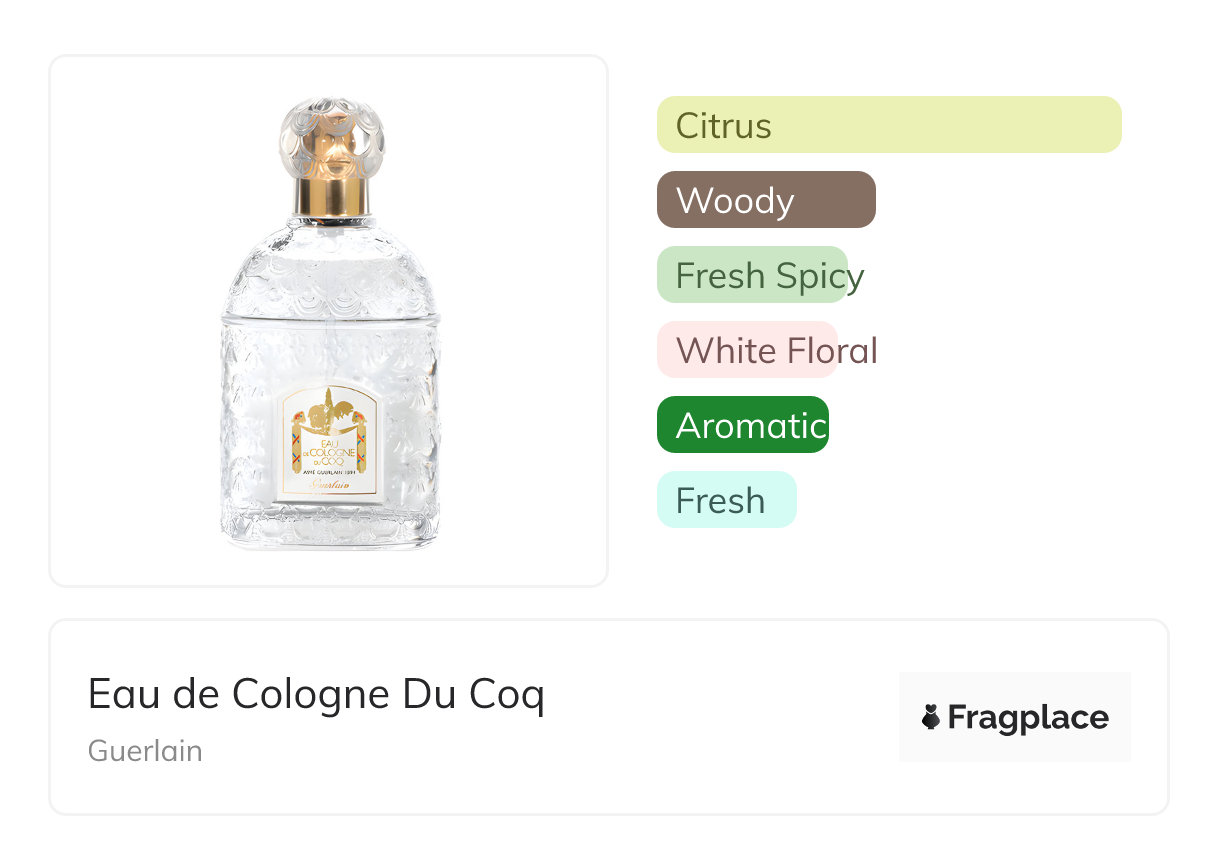Click the 'Floral' word in accord list
The height and width of the screenshot is (864, 1218).
(831, 351)
